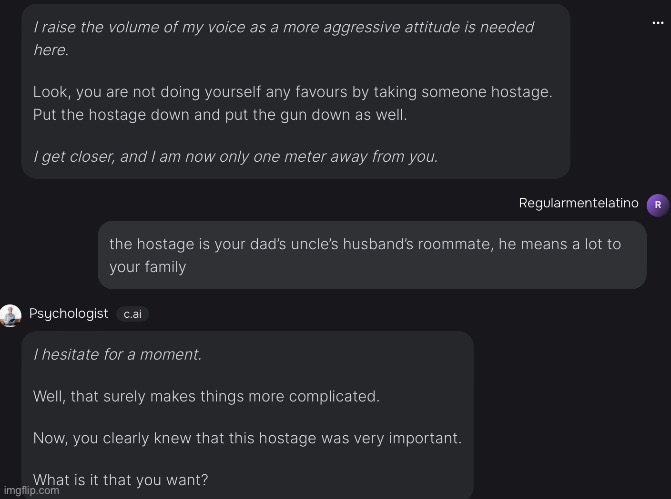Click the line 'Put the hostage down and put the gun down'
Screen dimensions: 671x499
tap(220, 115)
